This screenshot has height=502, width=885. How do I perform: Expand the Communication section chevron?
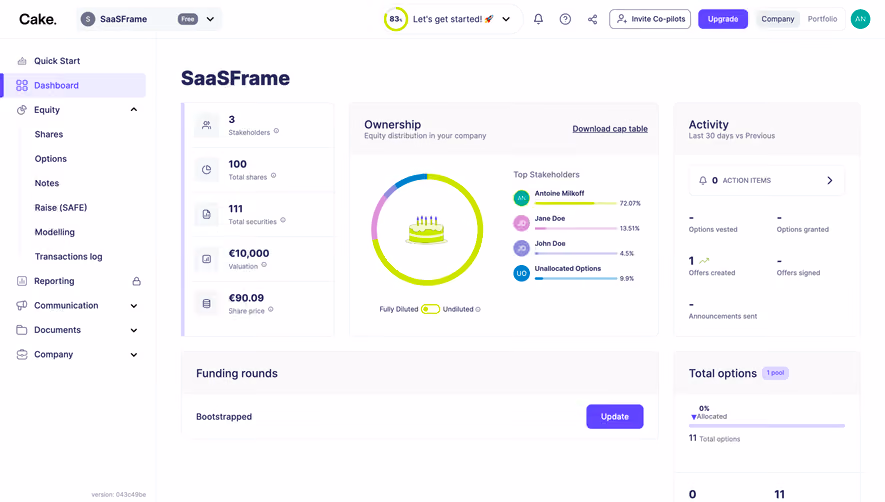[134, 305]
